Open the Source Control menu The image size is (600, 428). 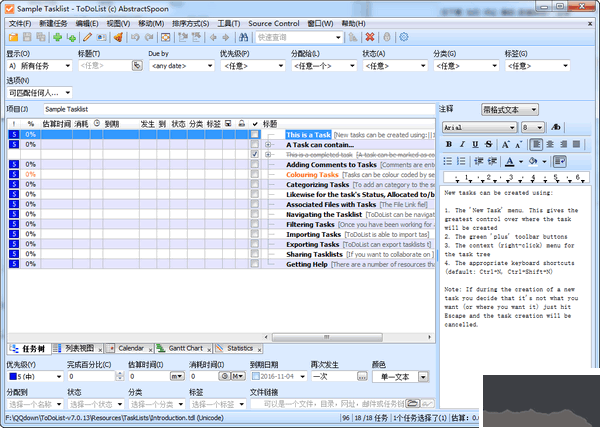272,22
